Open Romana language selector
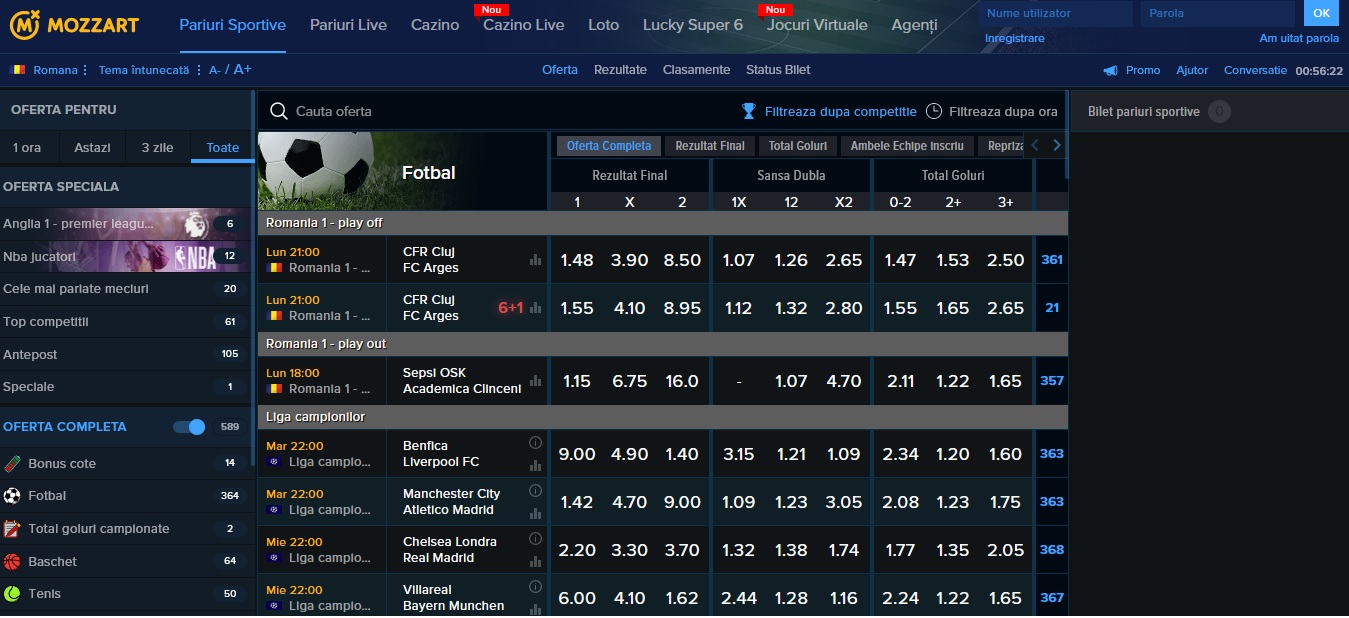 (x=49, y=70)
